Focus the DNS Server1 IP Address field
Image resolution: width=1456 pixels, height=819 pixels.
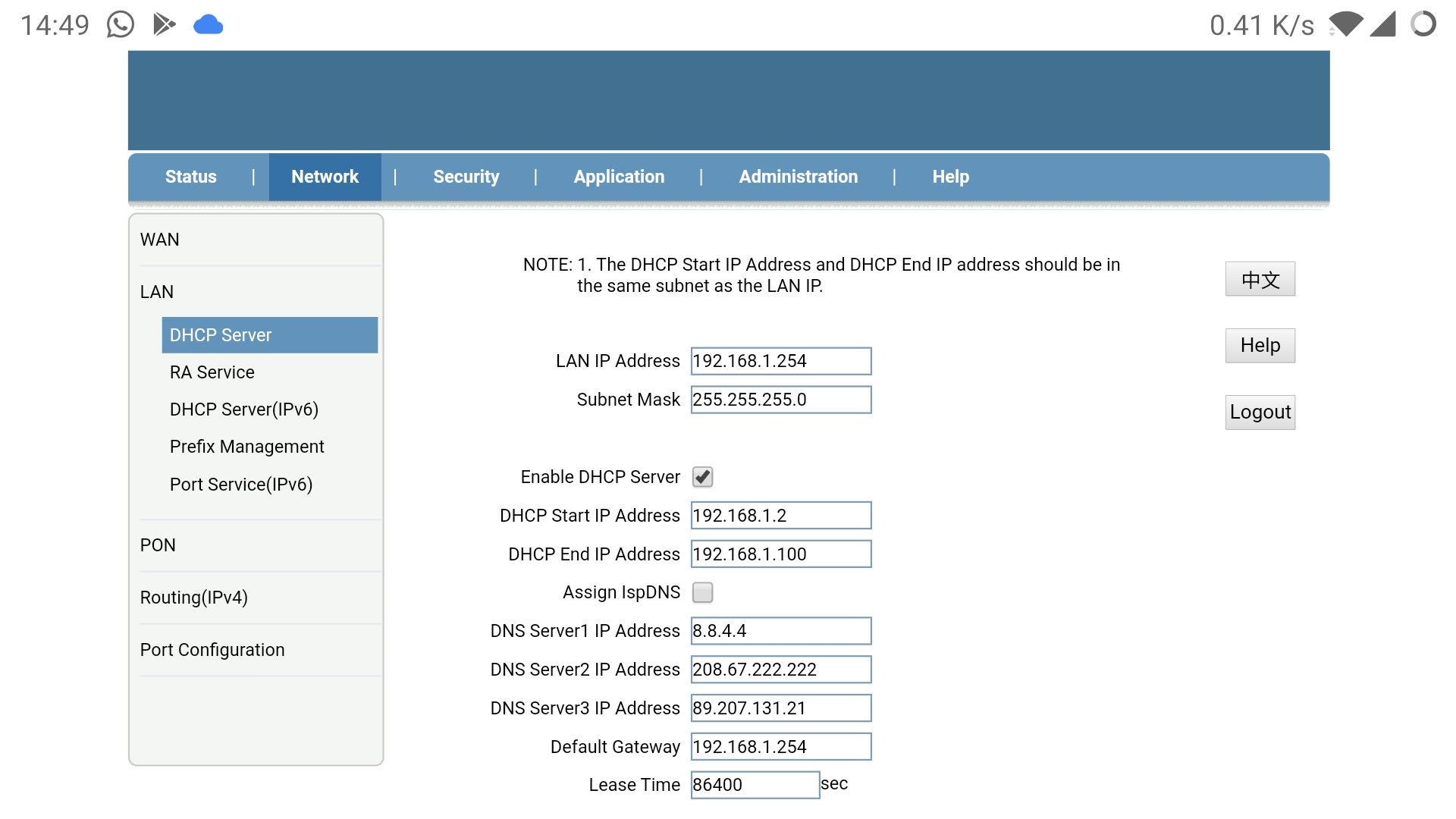point(780,631)
